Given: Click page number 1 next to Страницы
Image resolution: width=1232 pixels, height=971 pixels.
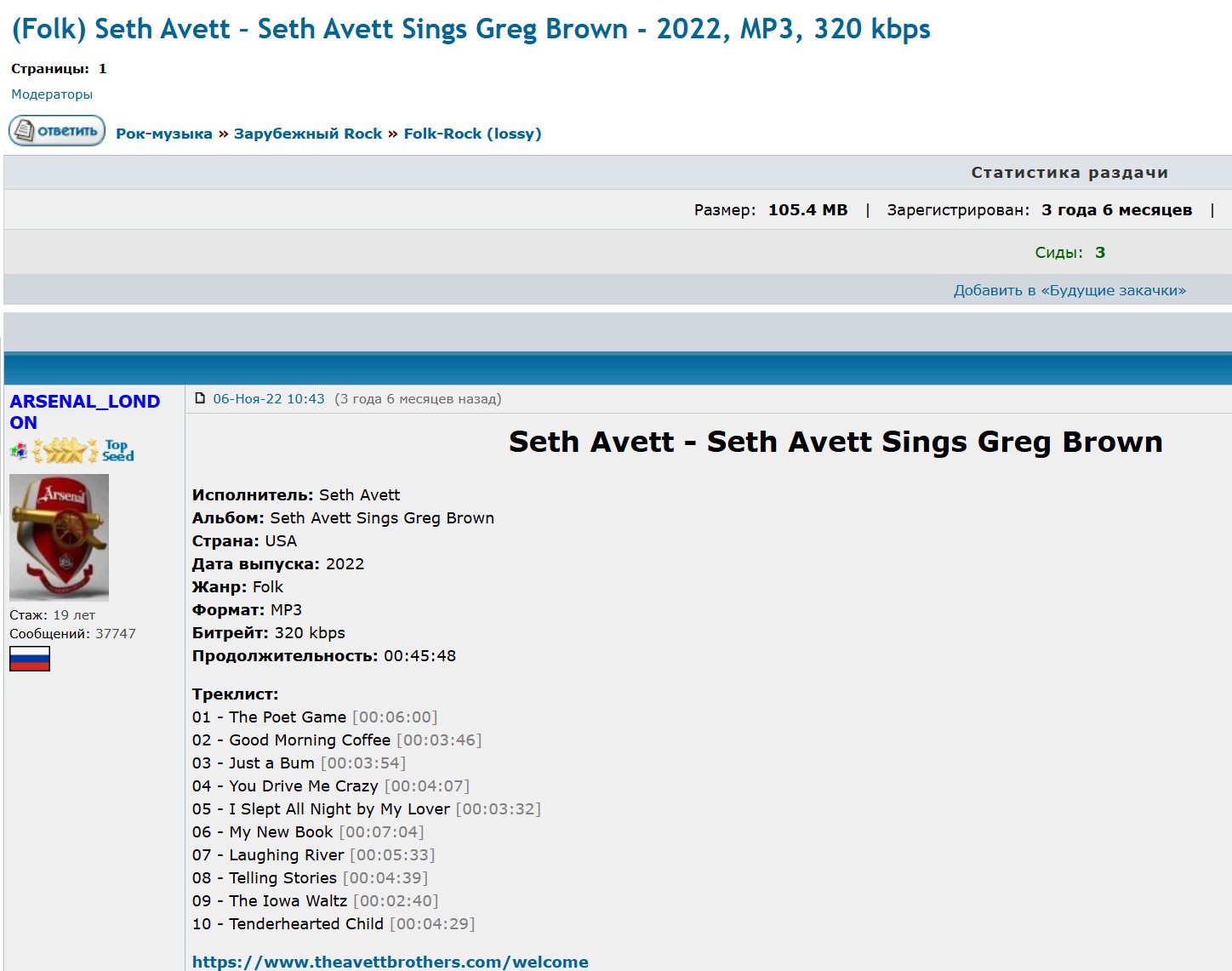Looking at the screenshot, I should coord(102,69).
